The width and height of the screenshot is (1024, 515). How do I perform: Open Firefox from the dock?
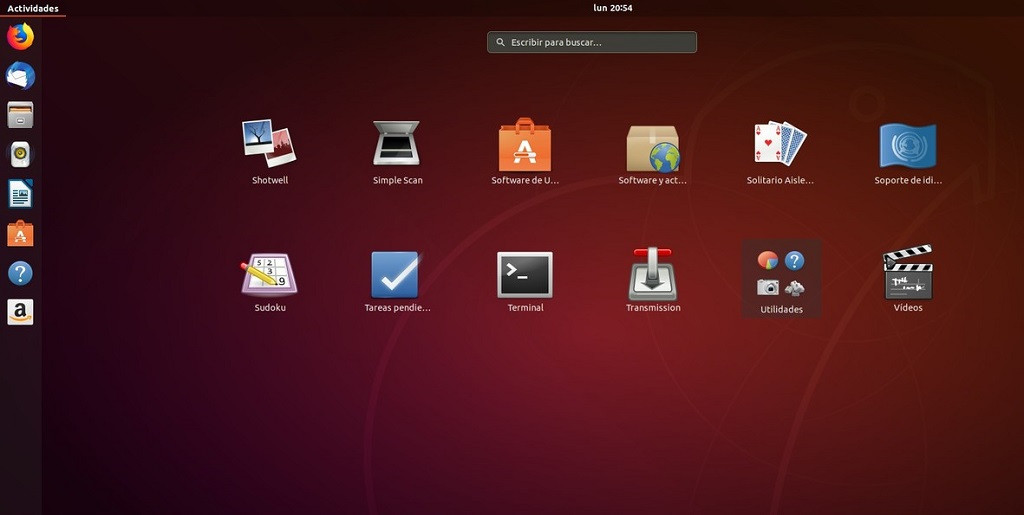pos(20,36)
